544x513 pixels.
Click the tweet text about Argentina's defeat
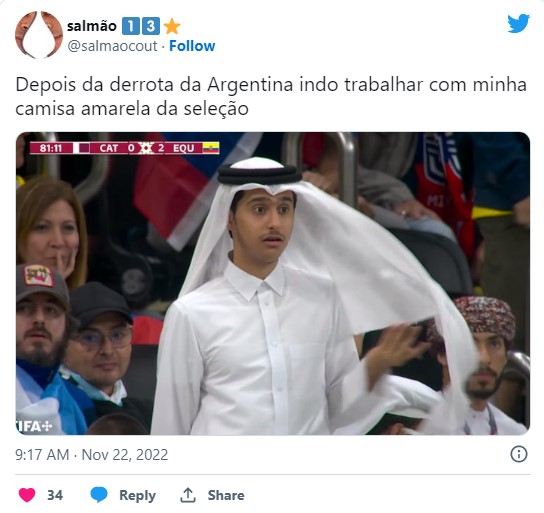(271, 96)
